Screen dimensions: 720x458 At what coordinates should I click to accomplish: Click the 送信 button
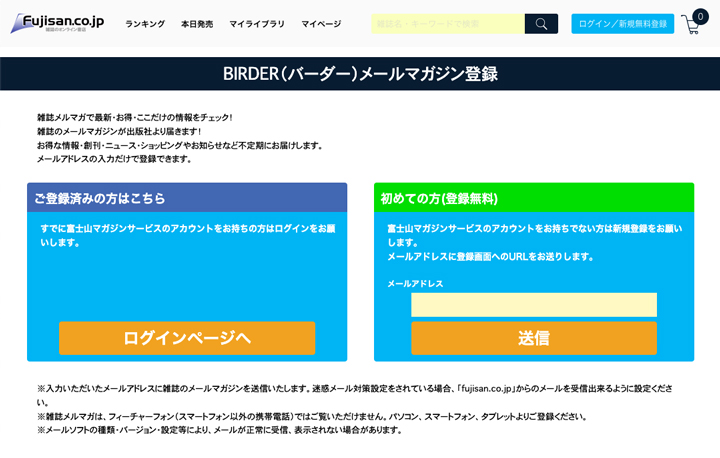[534, 338]
